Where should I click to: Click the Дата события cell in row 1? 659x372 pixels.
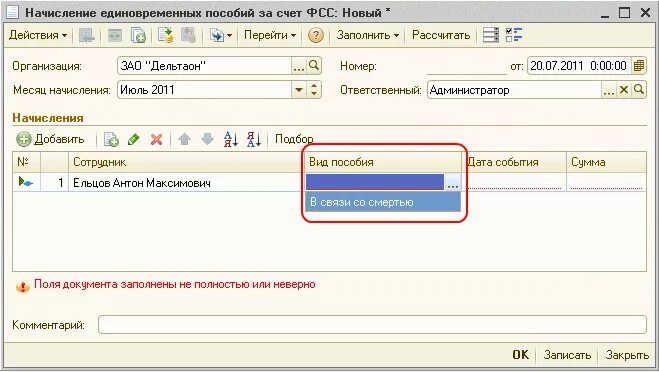(x=514, y=183)
